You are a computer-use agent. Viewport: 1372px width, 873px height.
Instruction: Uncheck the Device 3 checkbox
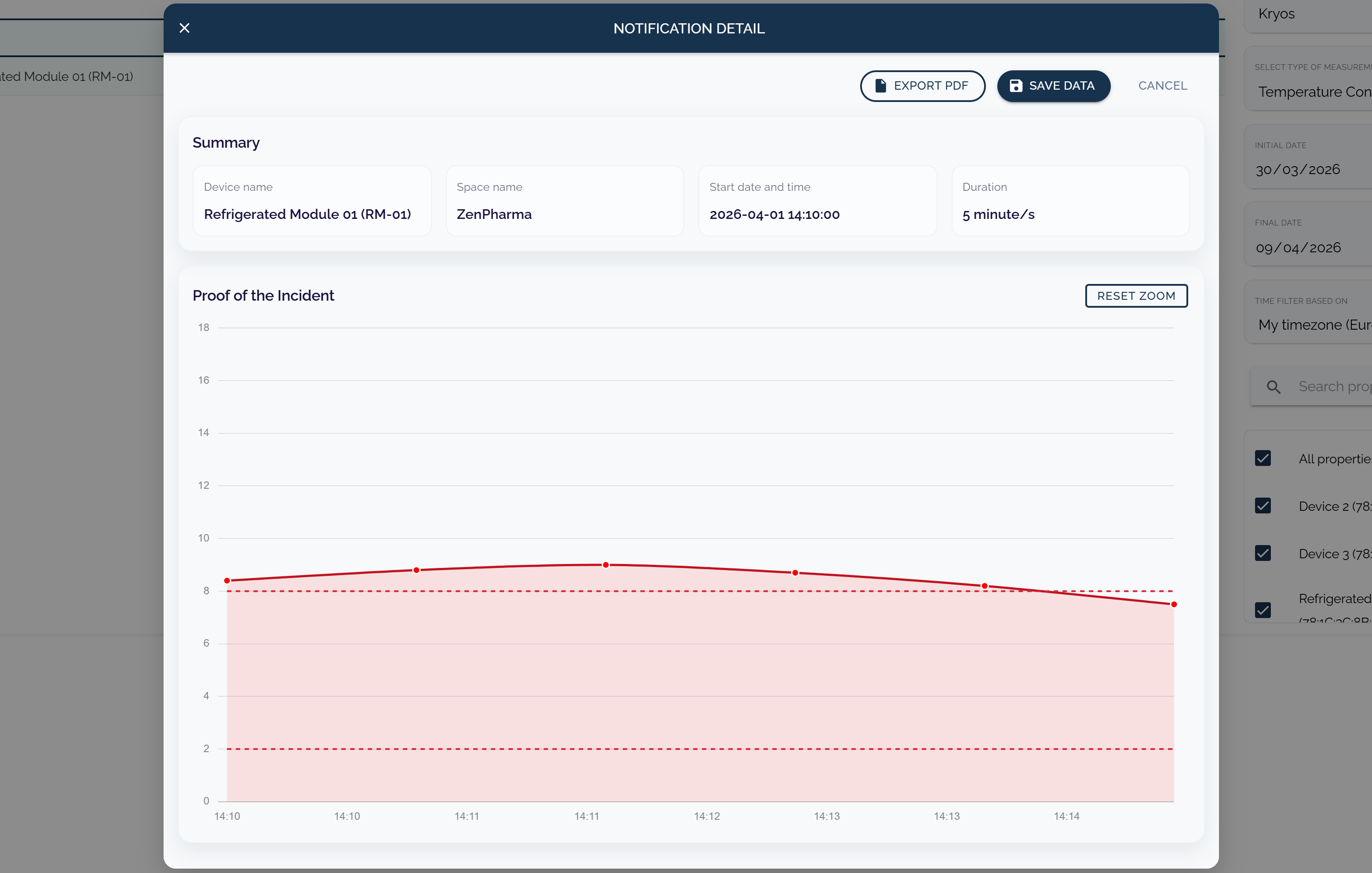[x=1263, y=553]
